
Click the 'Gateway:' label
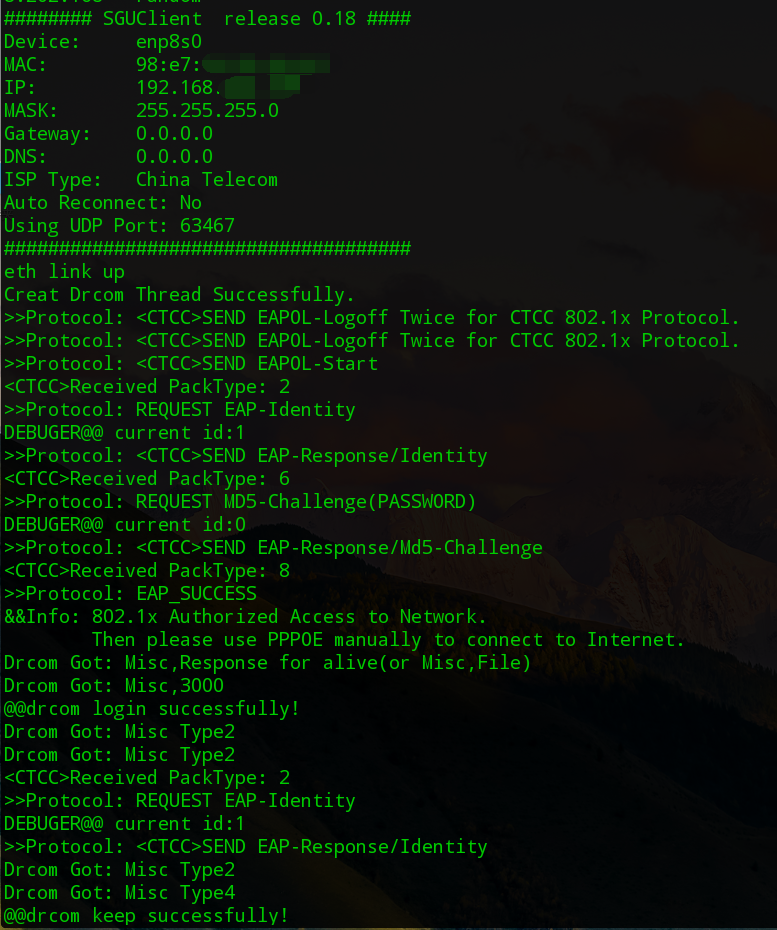(47, 134)
